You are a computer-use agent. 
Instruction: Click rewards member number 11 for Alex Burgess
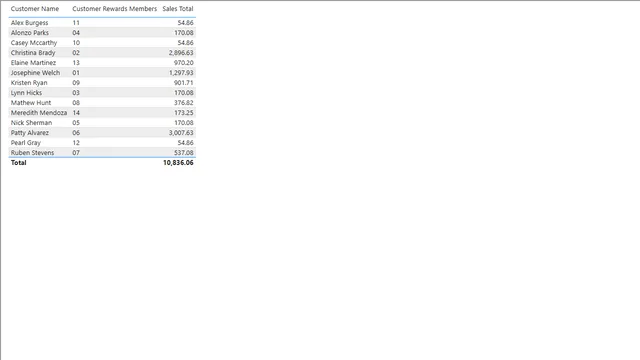[76, 23]
